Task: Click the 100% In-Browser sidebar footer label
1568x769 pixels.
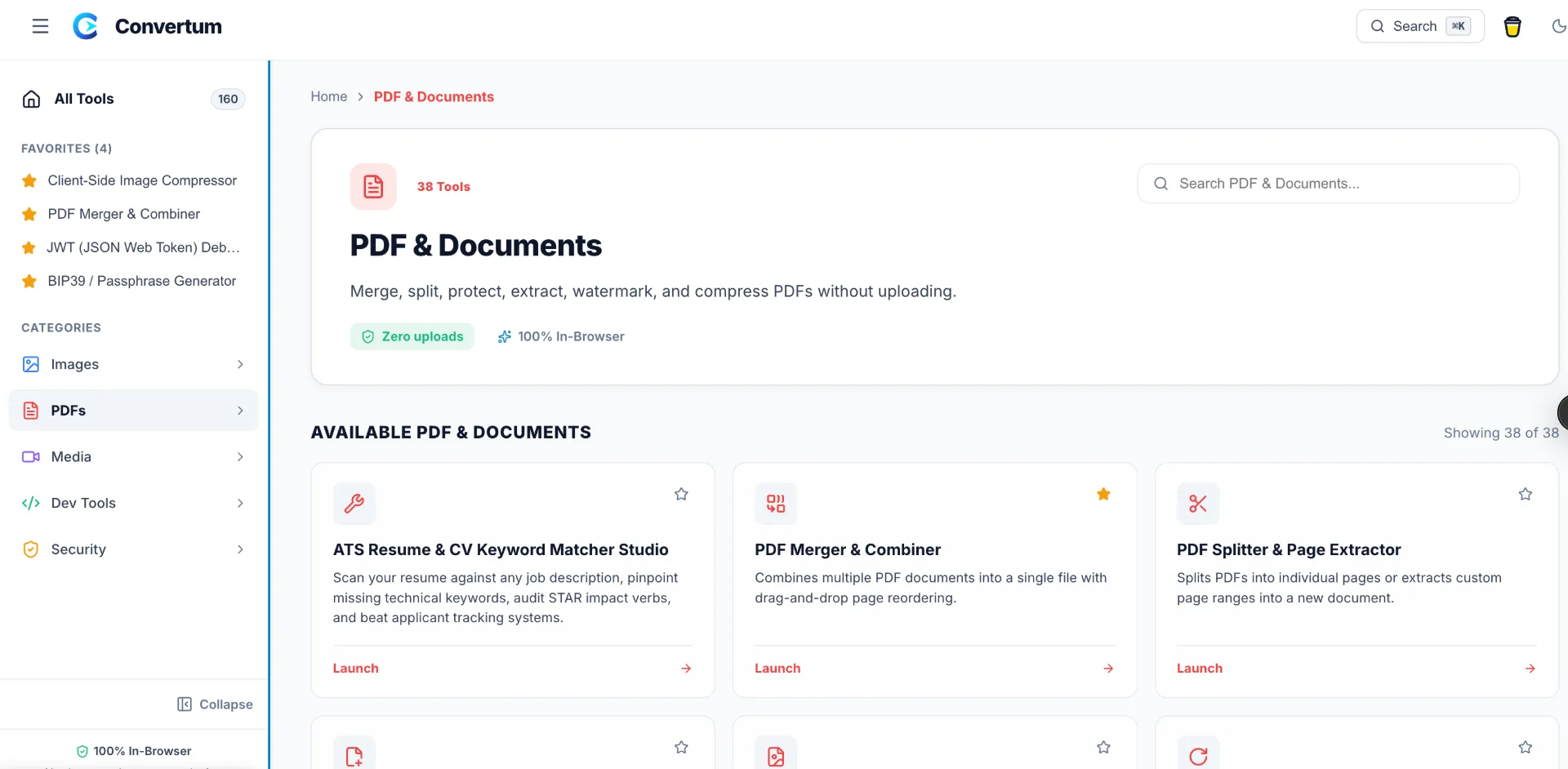Action: point(134,751)
